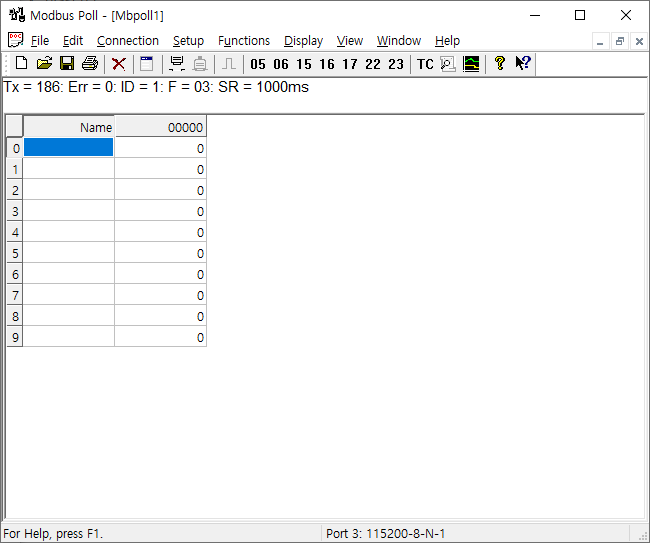This screenshot has width=650, height=543.
Task: Select the value cell in row 2
Action: coord(160,190)
